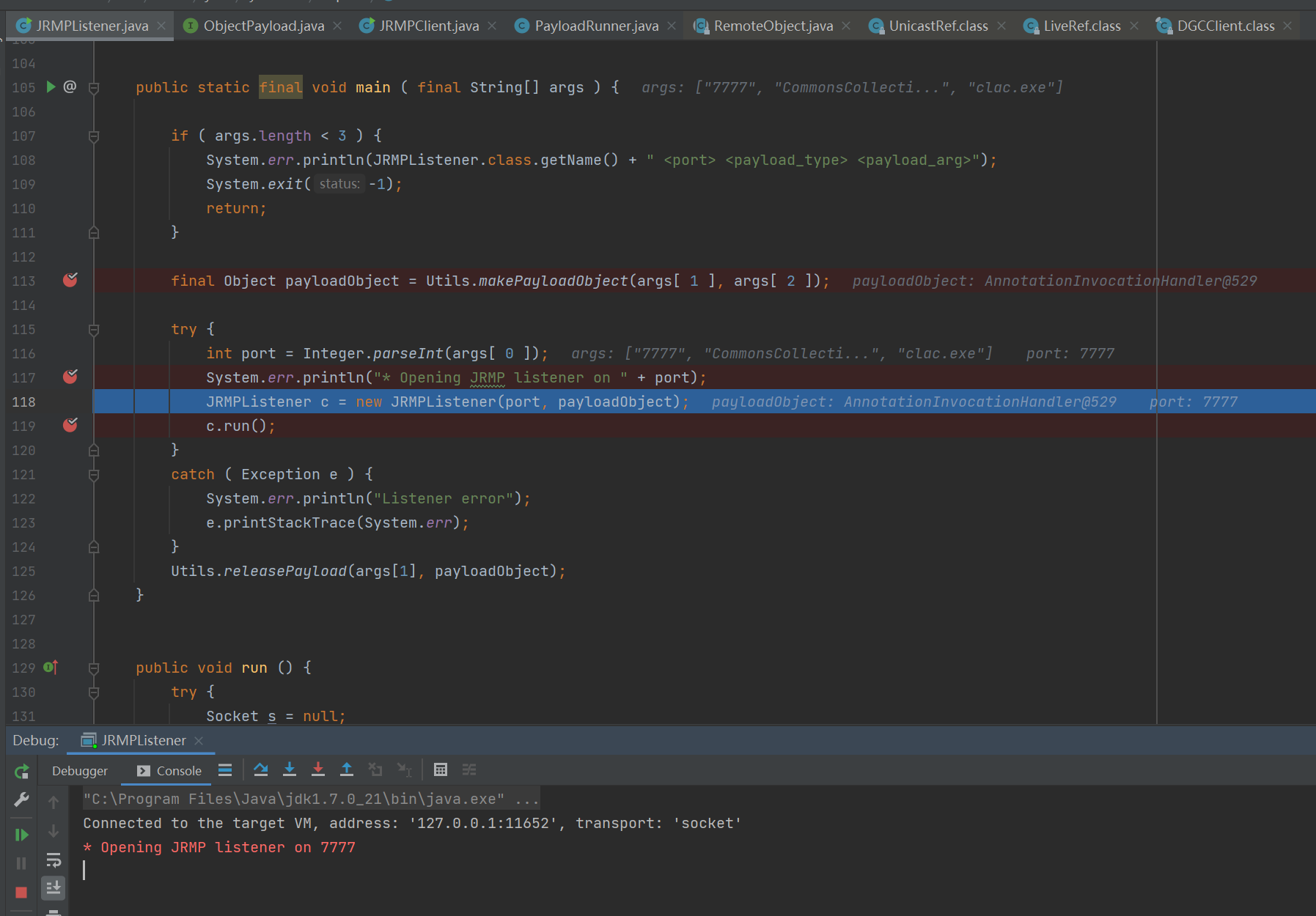
Task: Rerun the JRMPListener debug session
Action: [x=21, y=771]
